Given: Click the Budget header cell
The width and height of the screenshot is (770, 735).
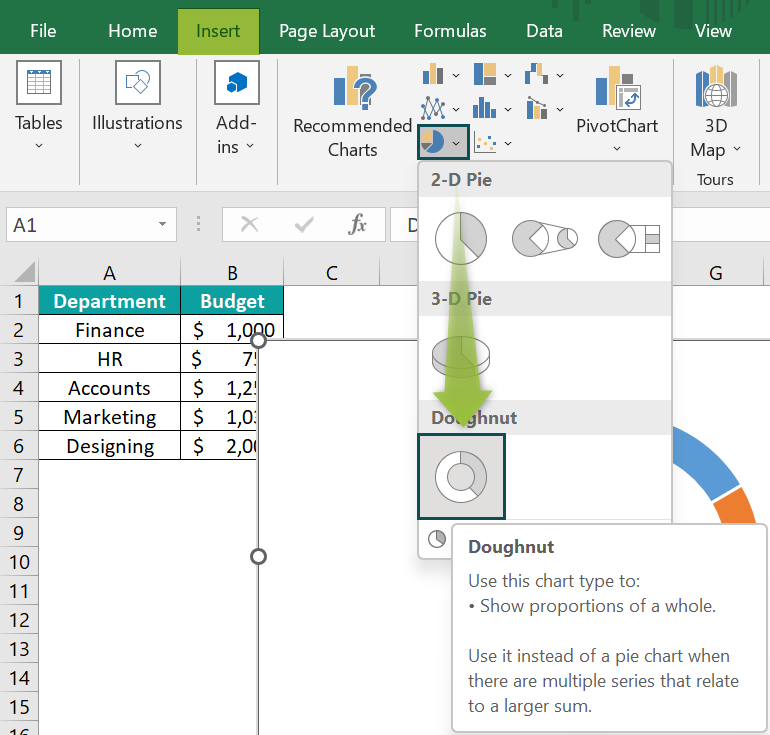Looking at the screenshot, I should tap(232, 301).
